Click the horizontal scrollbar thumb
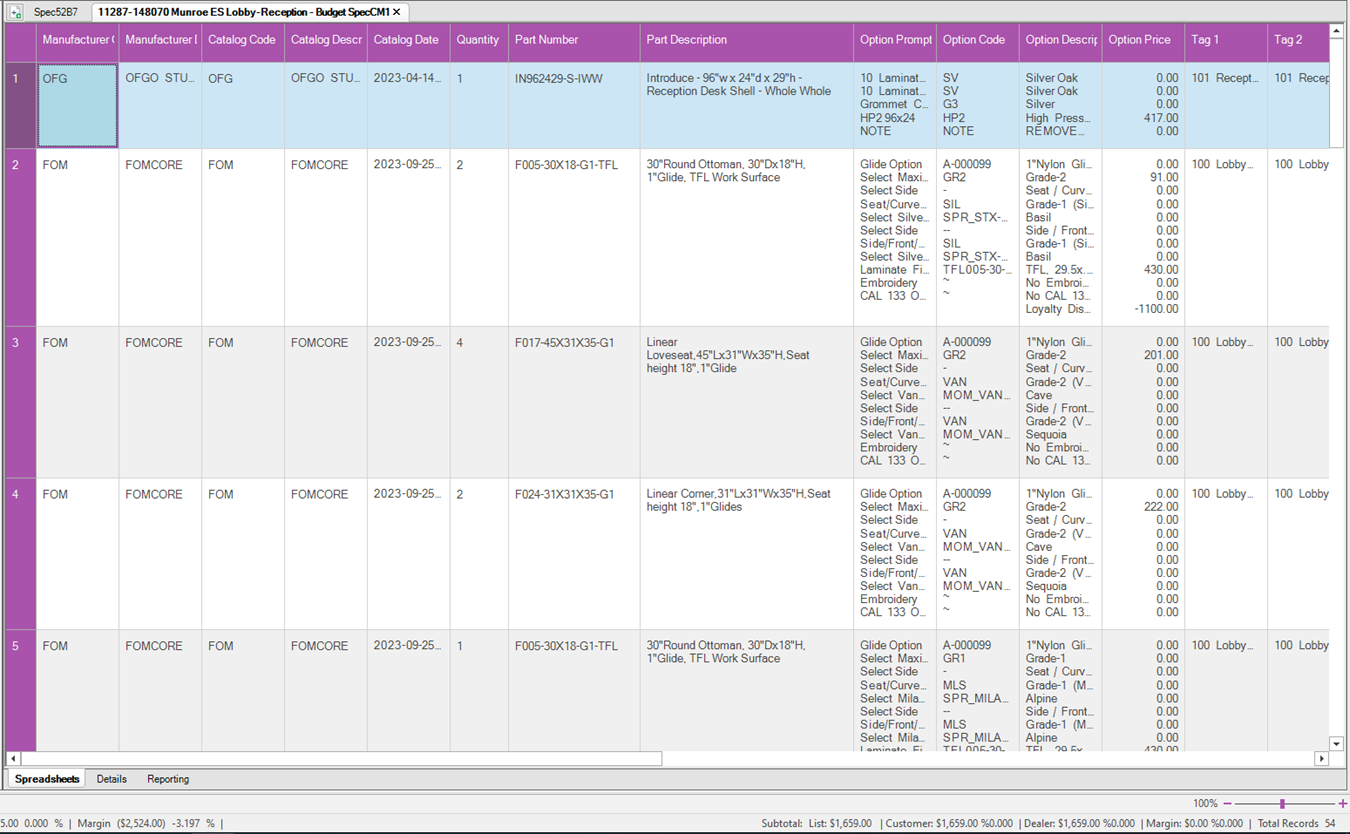The height and width of the screenshot is (834, 1350). (x=341, y=759)
